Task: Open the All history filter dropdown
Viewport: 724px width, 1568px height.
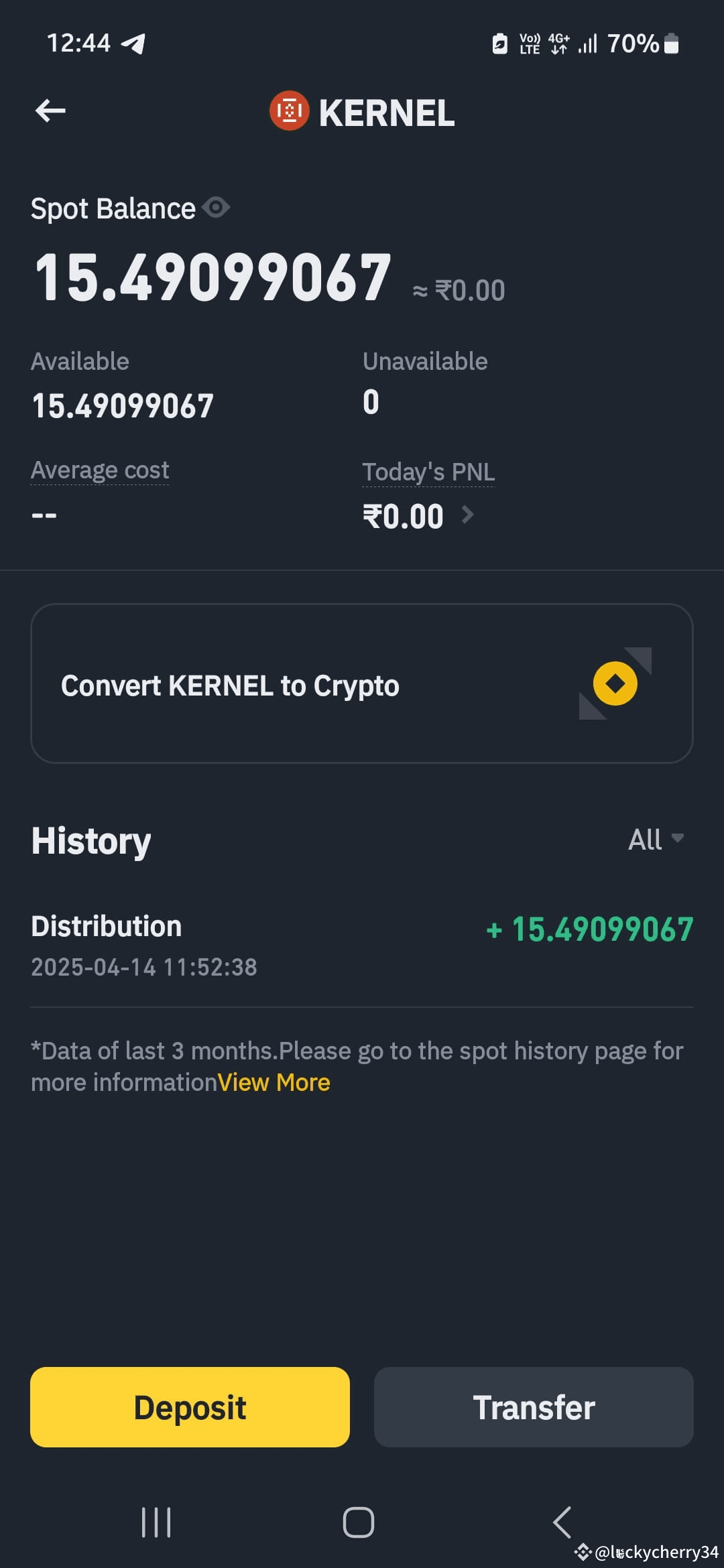Action: click(657, 839)
